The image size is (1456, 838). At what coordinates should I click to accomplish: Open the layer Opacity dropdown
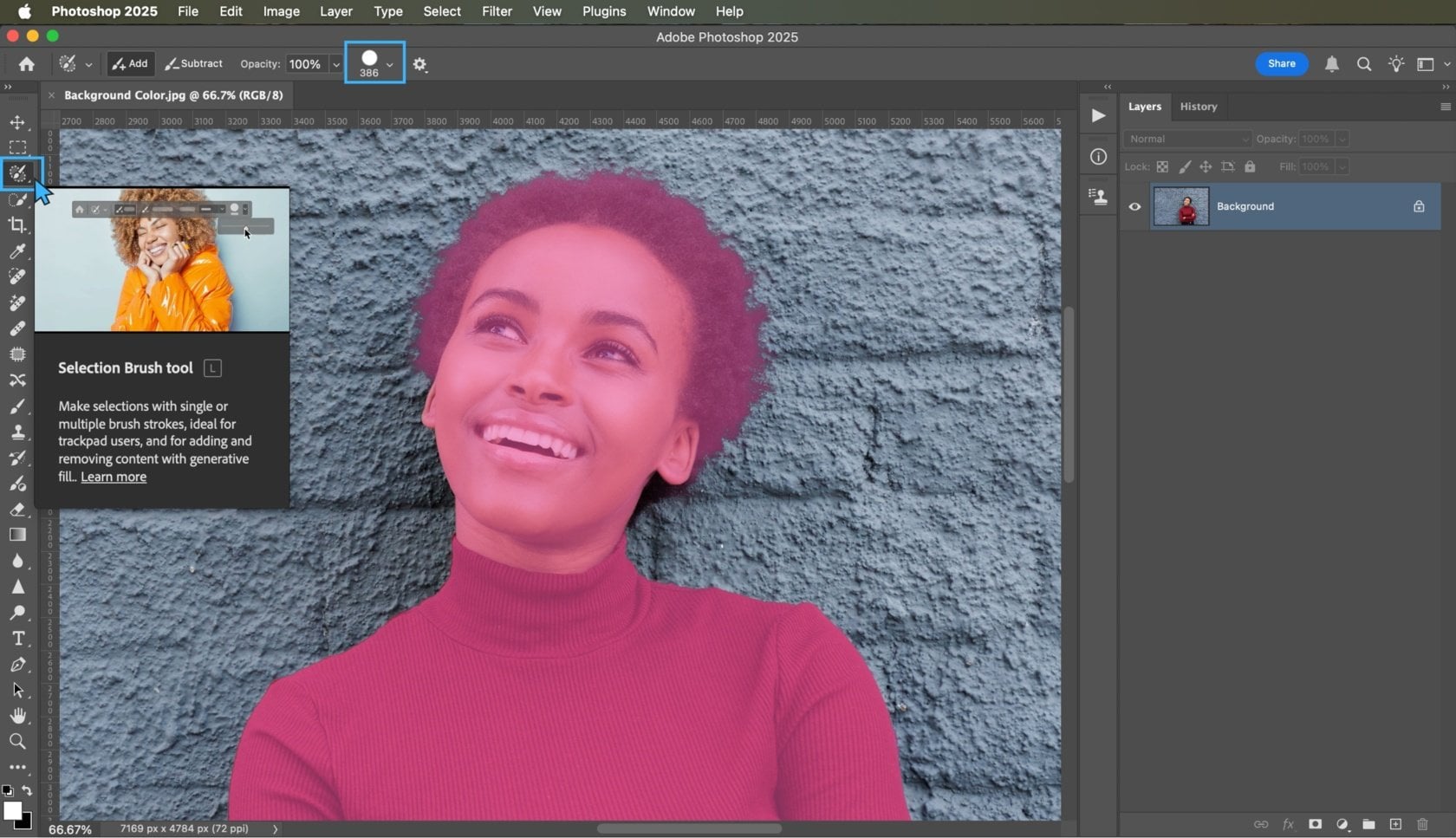pyautogui.click(x=1342, y=139)
